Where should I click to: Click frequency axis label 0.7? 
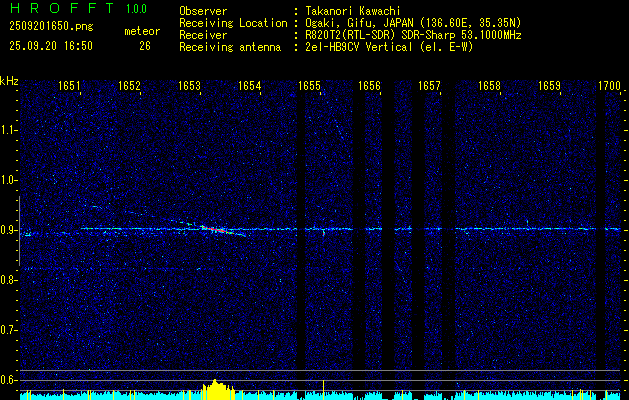(x=8, y=330)
